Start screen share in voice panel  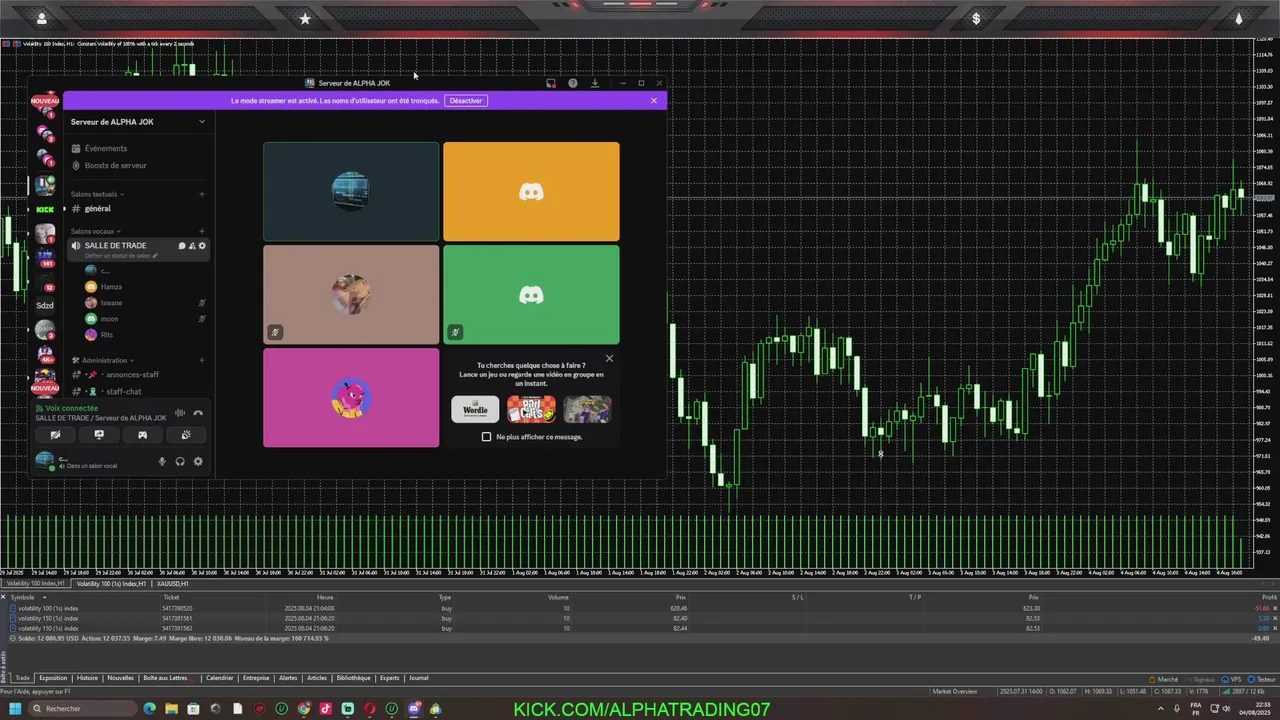(x=99, y=435)
